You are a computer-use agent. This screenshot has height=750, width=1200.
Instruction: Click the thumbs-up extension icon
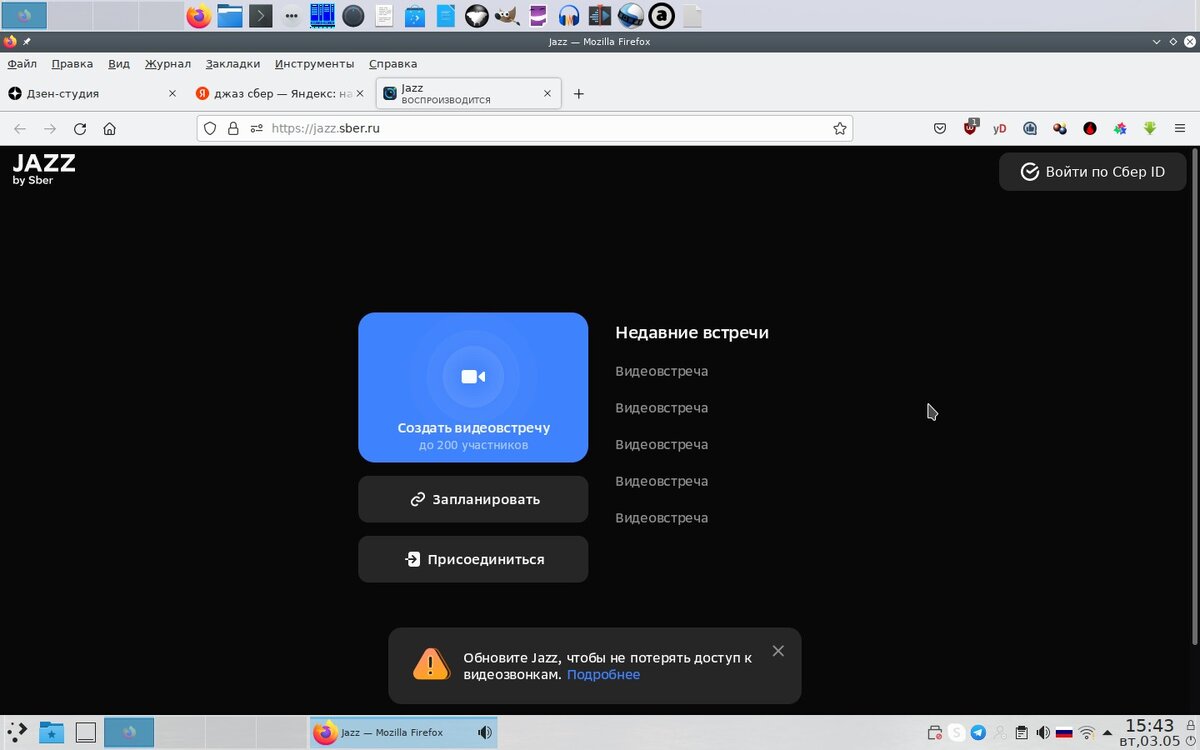(1030, 128)
